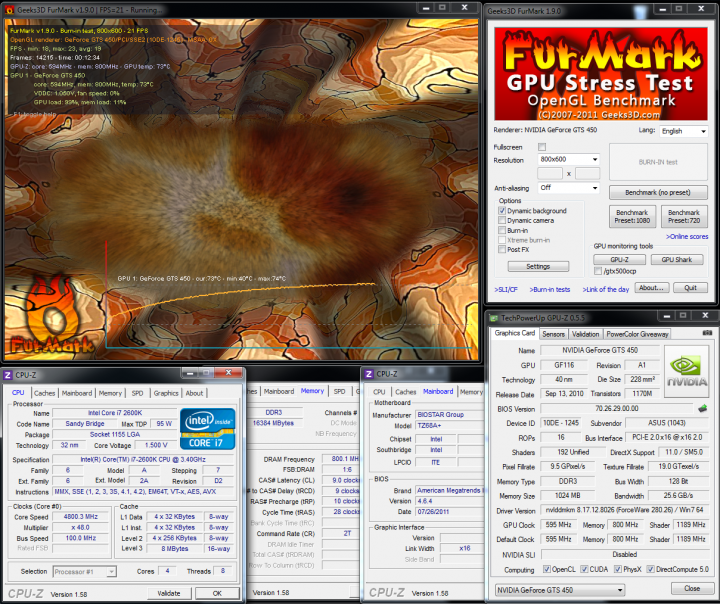Image resolution: width=720 pixels, height=604 pixels.
Task: Switch to the Caches tab in CPU-Z
Action: 45,393
